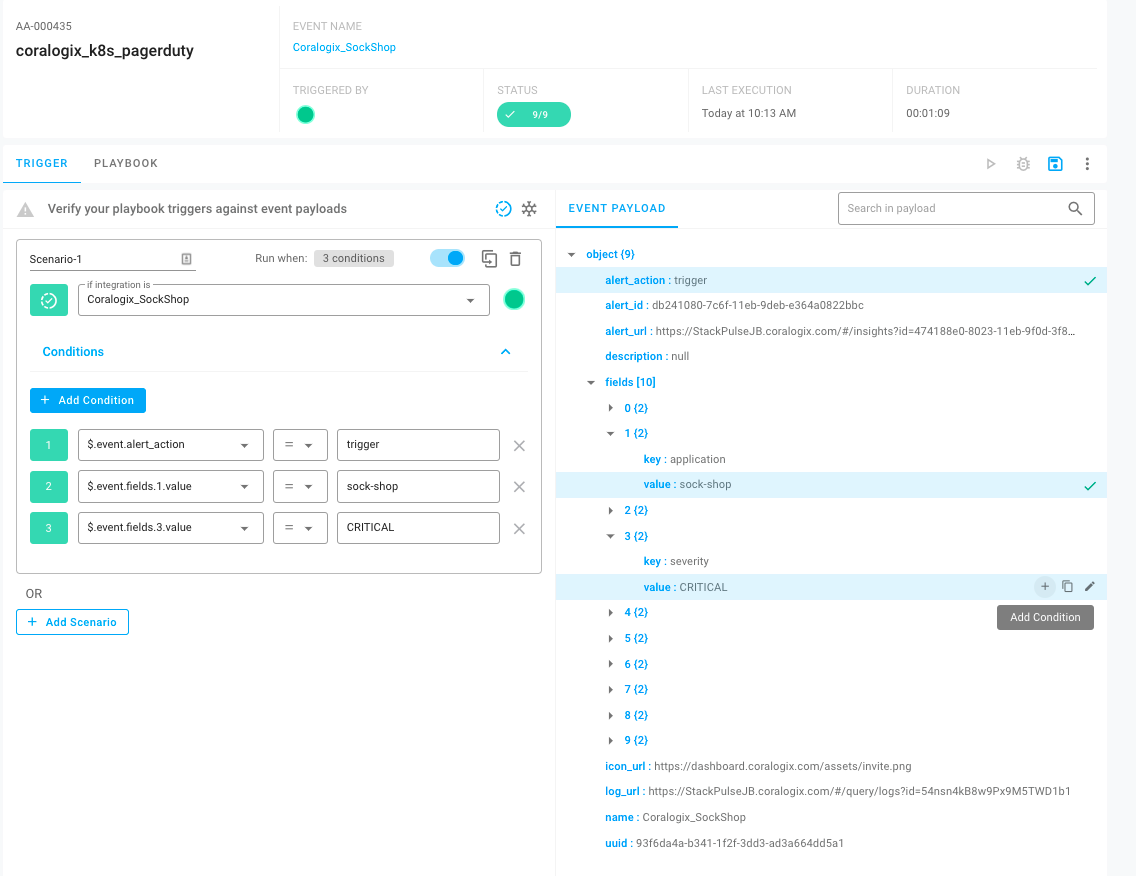Open the Coralogix_SockShop event name link
Screen dimensions: 1136x876
(x=344, y=47)
